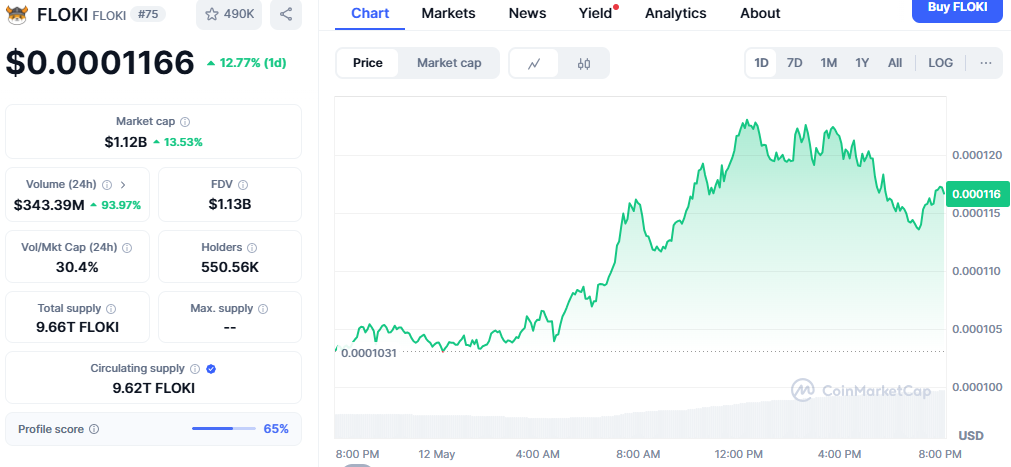Screen dimensions: 1011x467
Task: Click the 0.000116 current price tag
Action: click(x=976, y=194)
